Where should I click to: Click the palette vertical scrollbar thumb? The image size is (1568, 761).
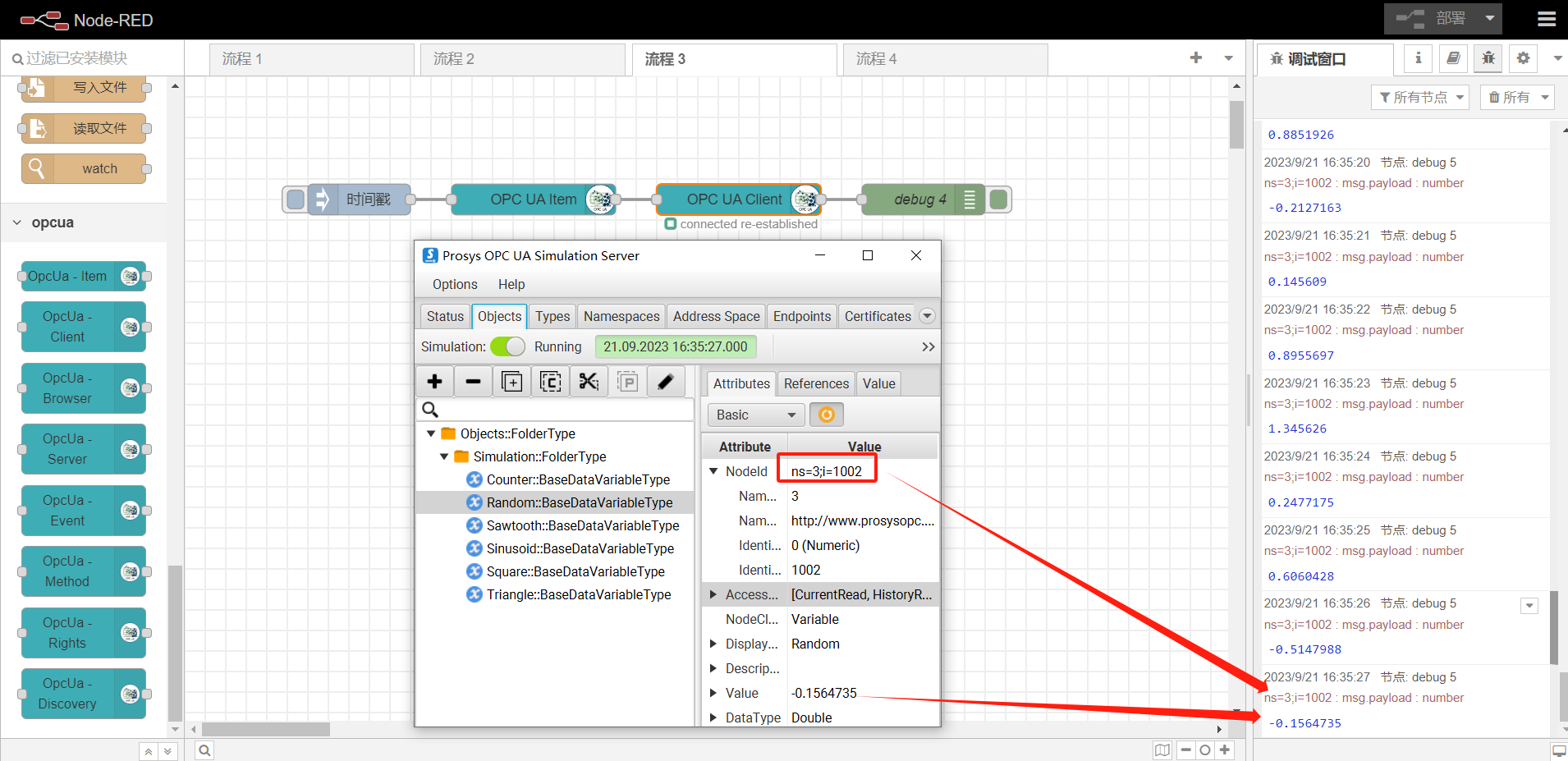175,643
